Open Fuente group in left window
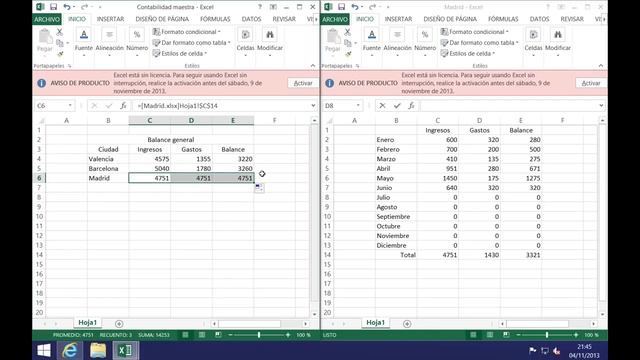 pyautogui.click(x=84, y=42)
